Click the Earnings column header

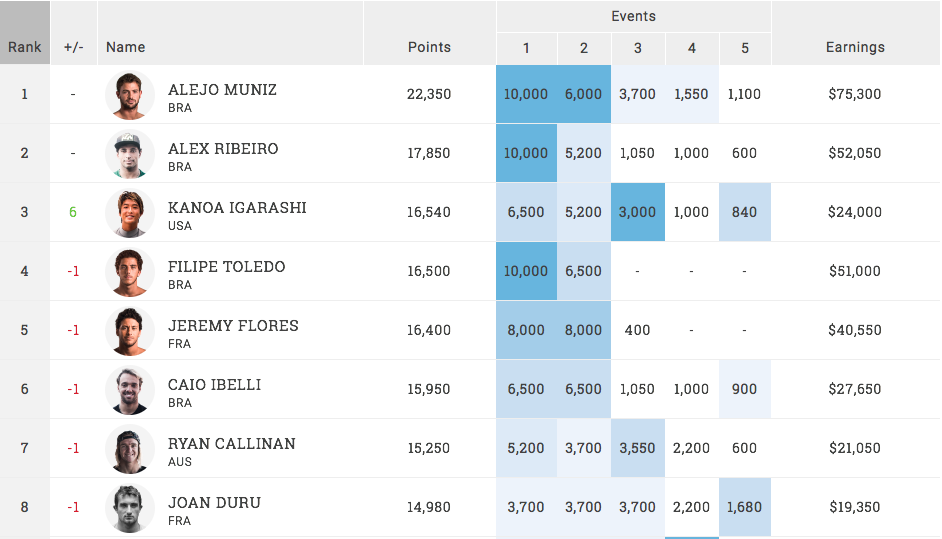click(x=855, y=47)
